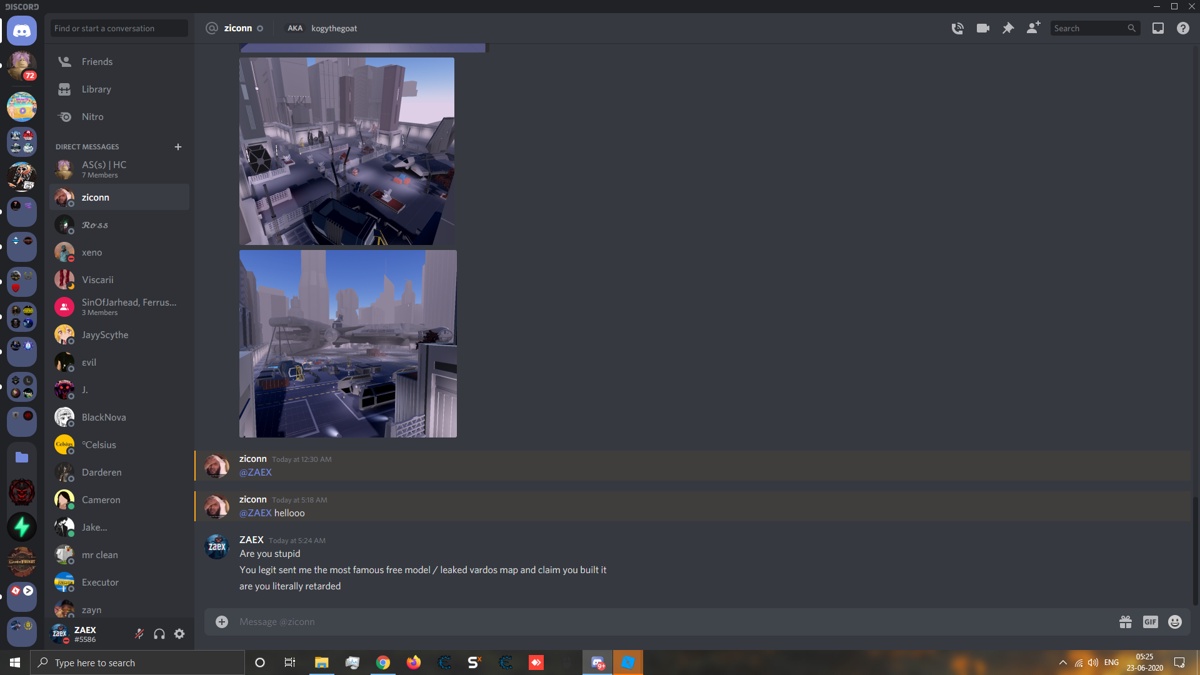Open direct message with Cameron

coord(119,500)
